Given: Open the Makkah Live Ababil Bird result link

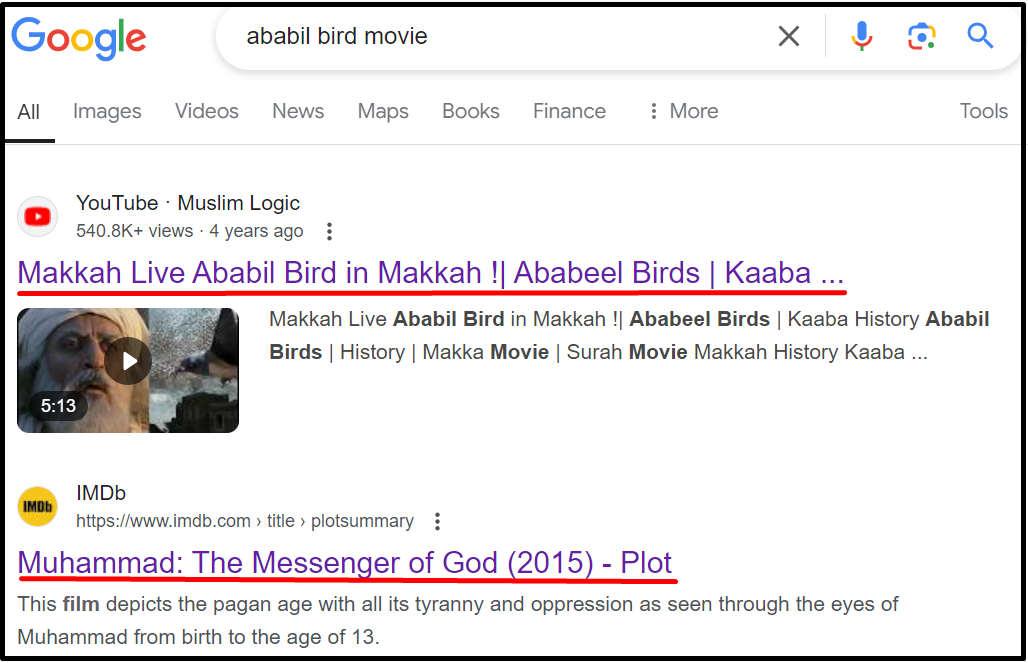Looking at the screenshot, I should click(431, 273).
